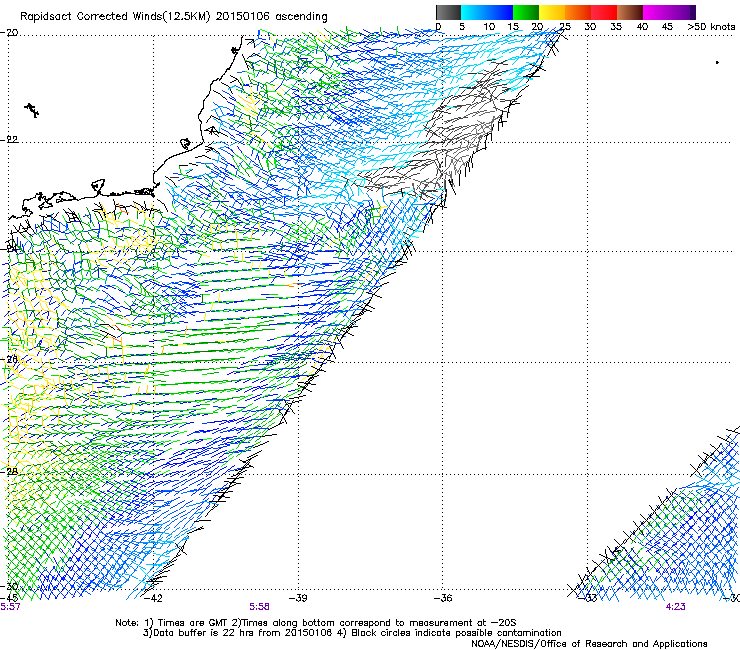The height and width of the screenshot is (650, 740).
Task: Click the red 30-35 knots legend segment
Action: [x=604, y=12]
